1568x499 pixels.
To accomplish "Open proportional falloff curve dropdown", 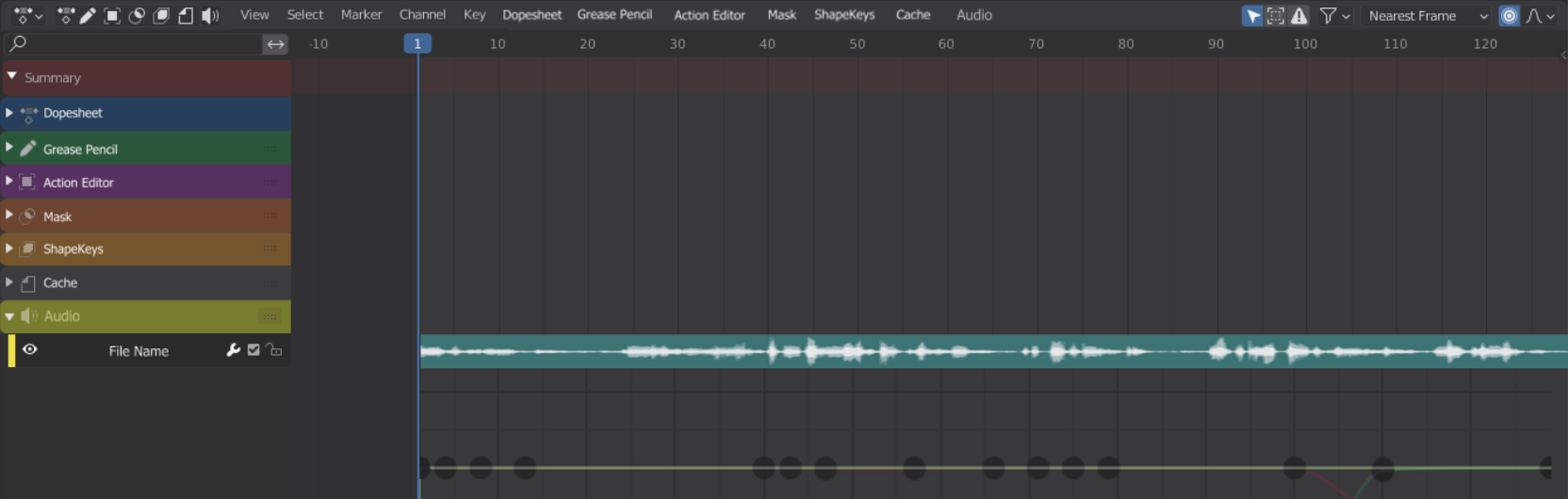I will coord(1541,16).
